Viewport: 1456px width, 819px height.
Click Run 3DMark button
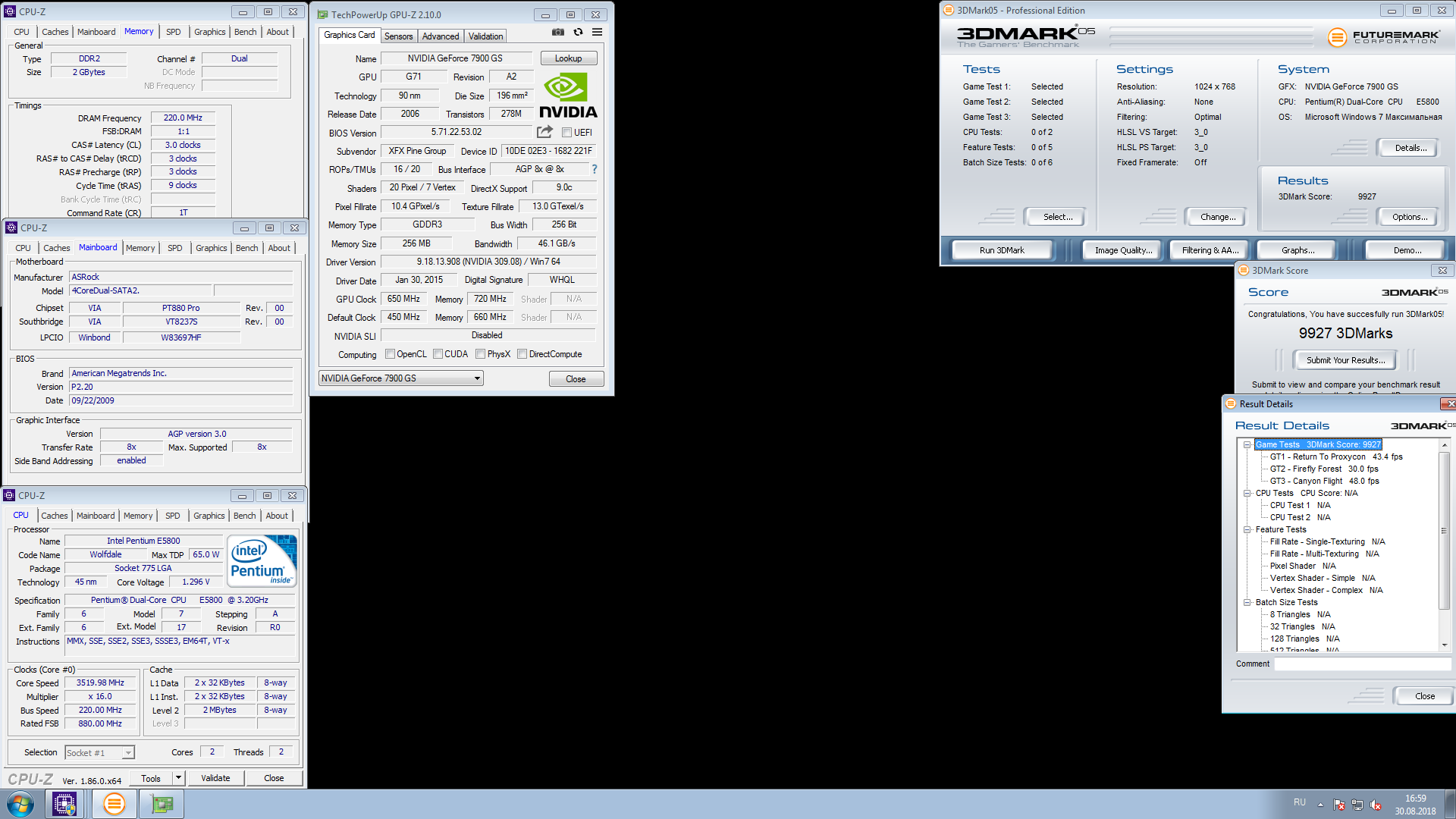pyautogui.click(x=1002, y=250)
